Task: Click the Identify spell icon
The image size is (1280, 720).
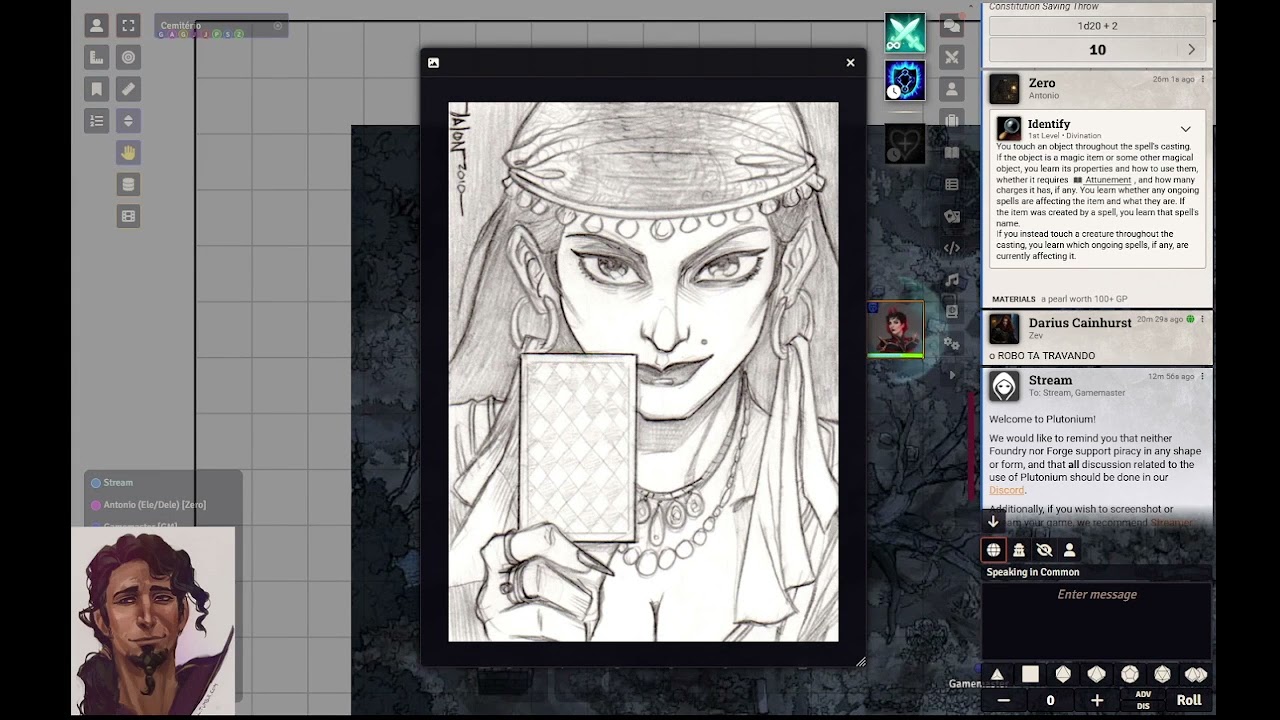Action: coord(1008,128)
